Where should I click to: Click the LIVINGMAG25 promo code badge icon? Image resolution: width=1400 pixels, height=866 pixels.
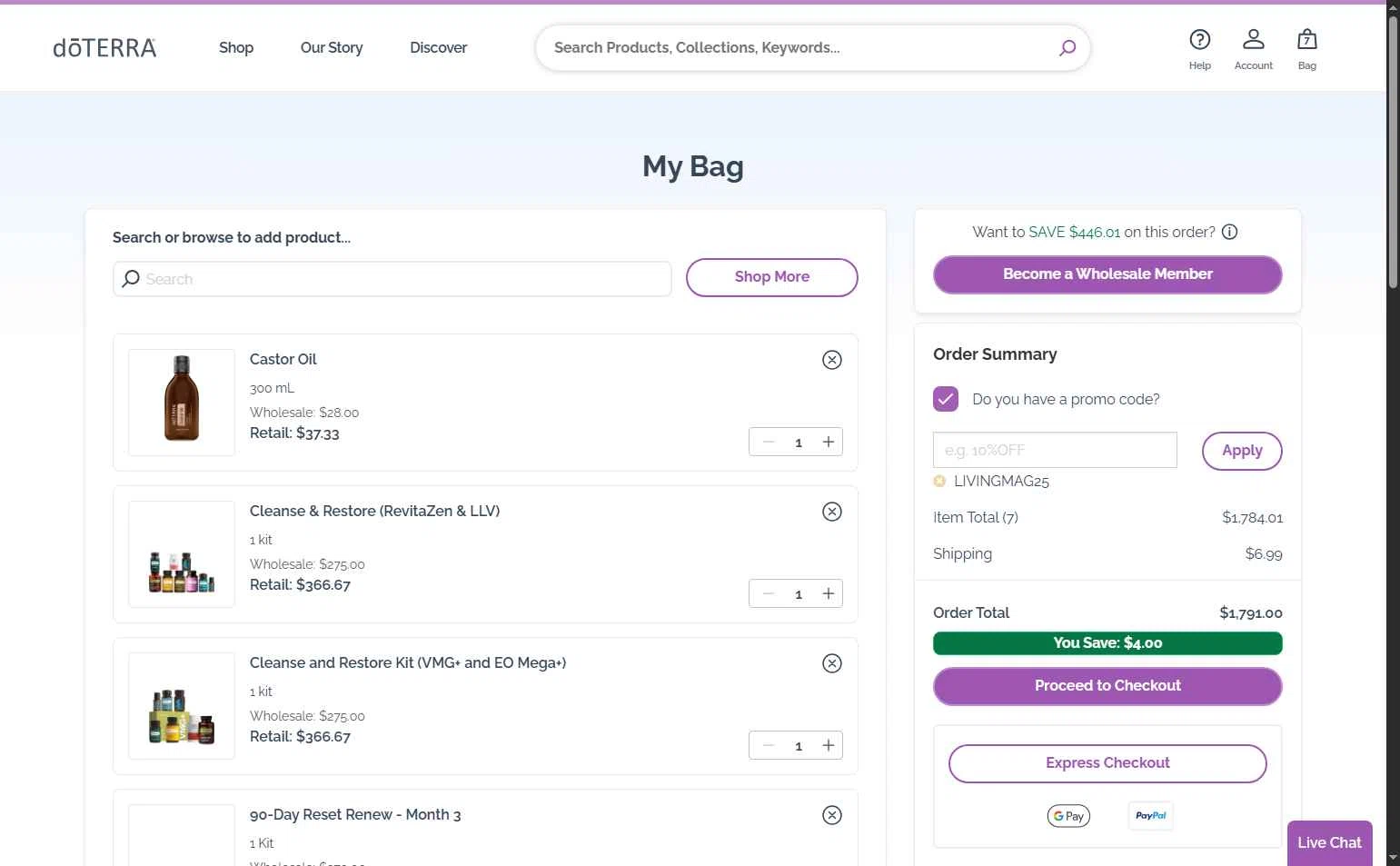939,481
